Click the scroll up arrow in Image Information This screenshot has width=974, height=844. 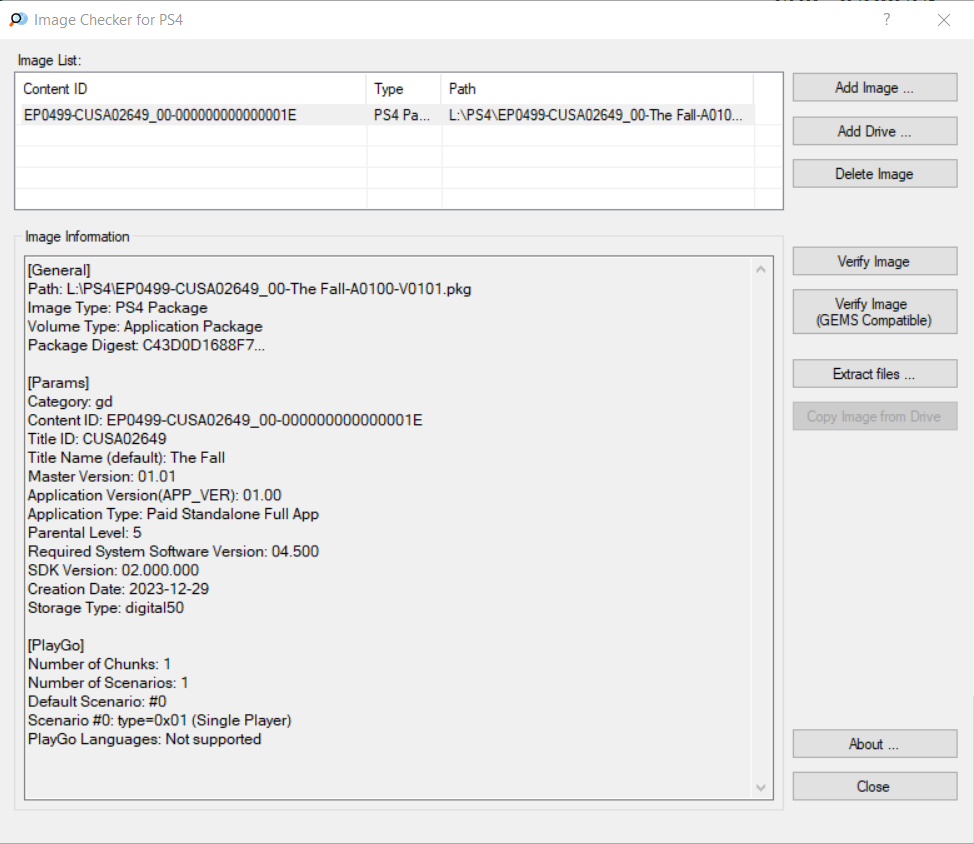(x=760, y=269)
